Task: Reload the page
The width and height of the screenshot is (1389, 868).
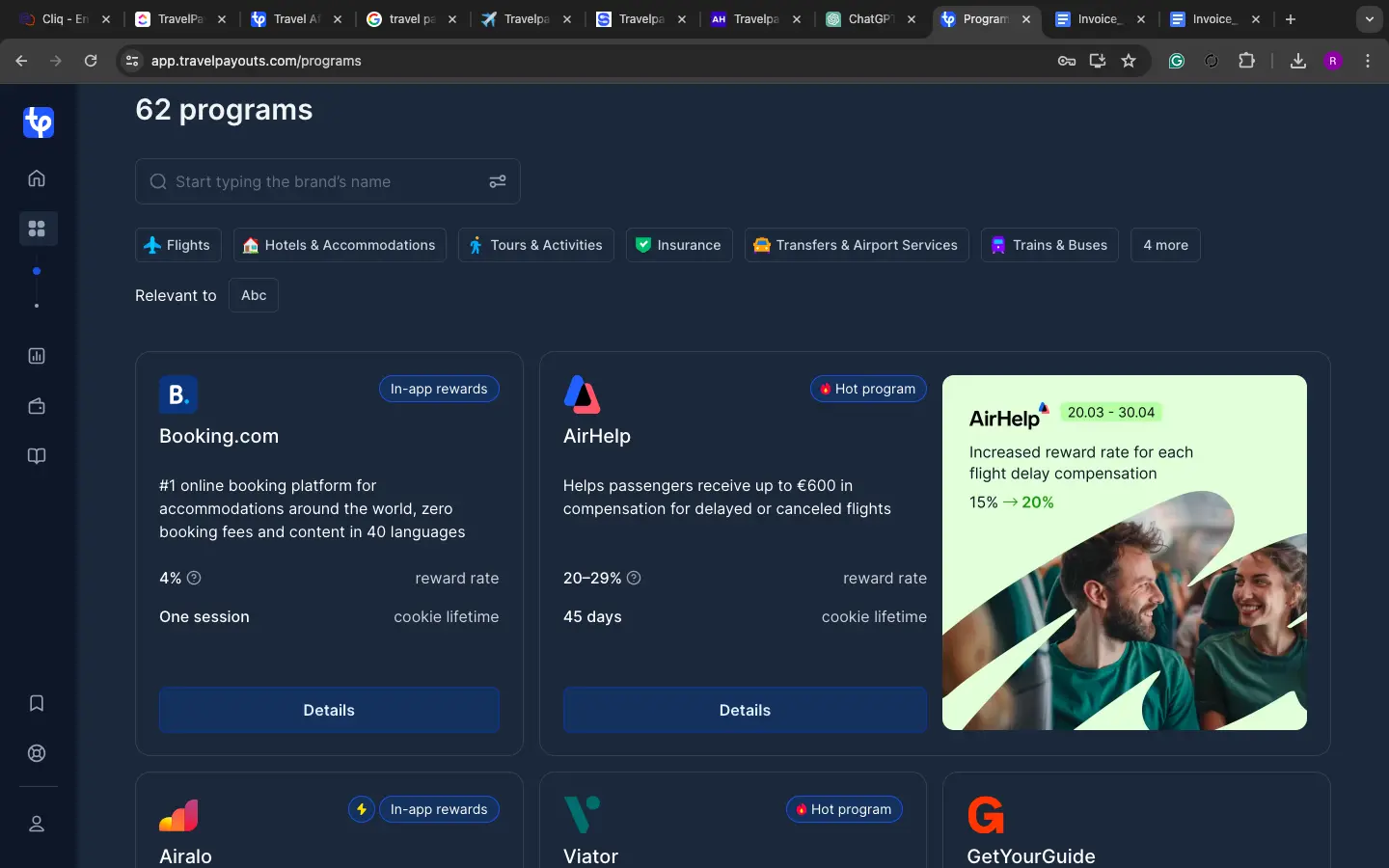Action: 91,61
